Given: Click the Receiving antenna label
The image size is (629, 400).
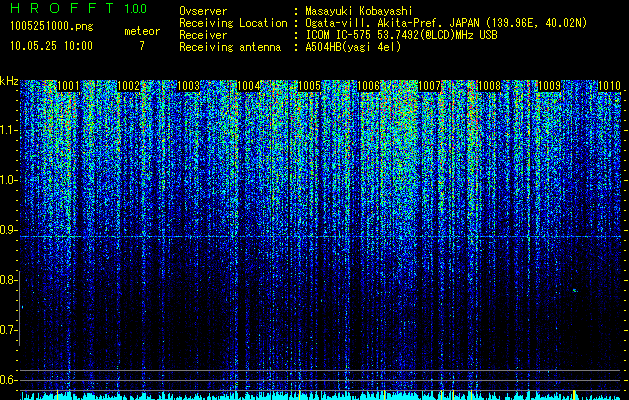Looking at the screenshot, I should click(230, 47).
